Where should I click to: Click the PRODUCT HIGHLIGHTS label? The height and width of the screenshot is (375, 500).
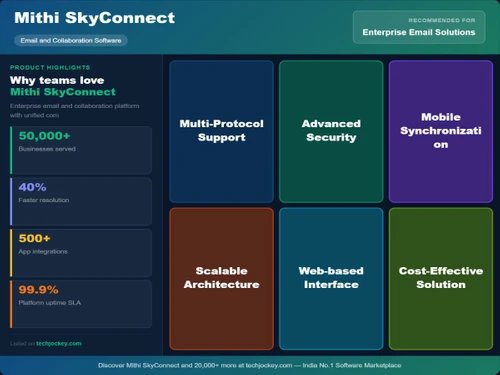pos(50,67)
